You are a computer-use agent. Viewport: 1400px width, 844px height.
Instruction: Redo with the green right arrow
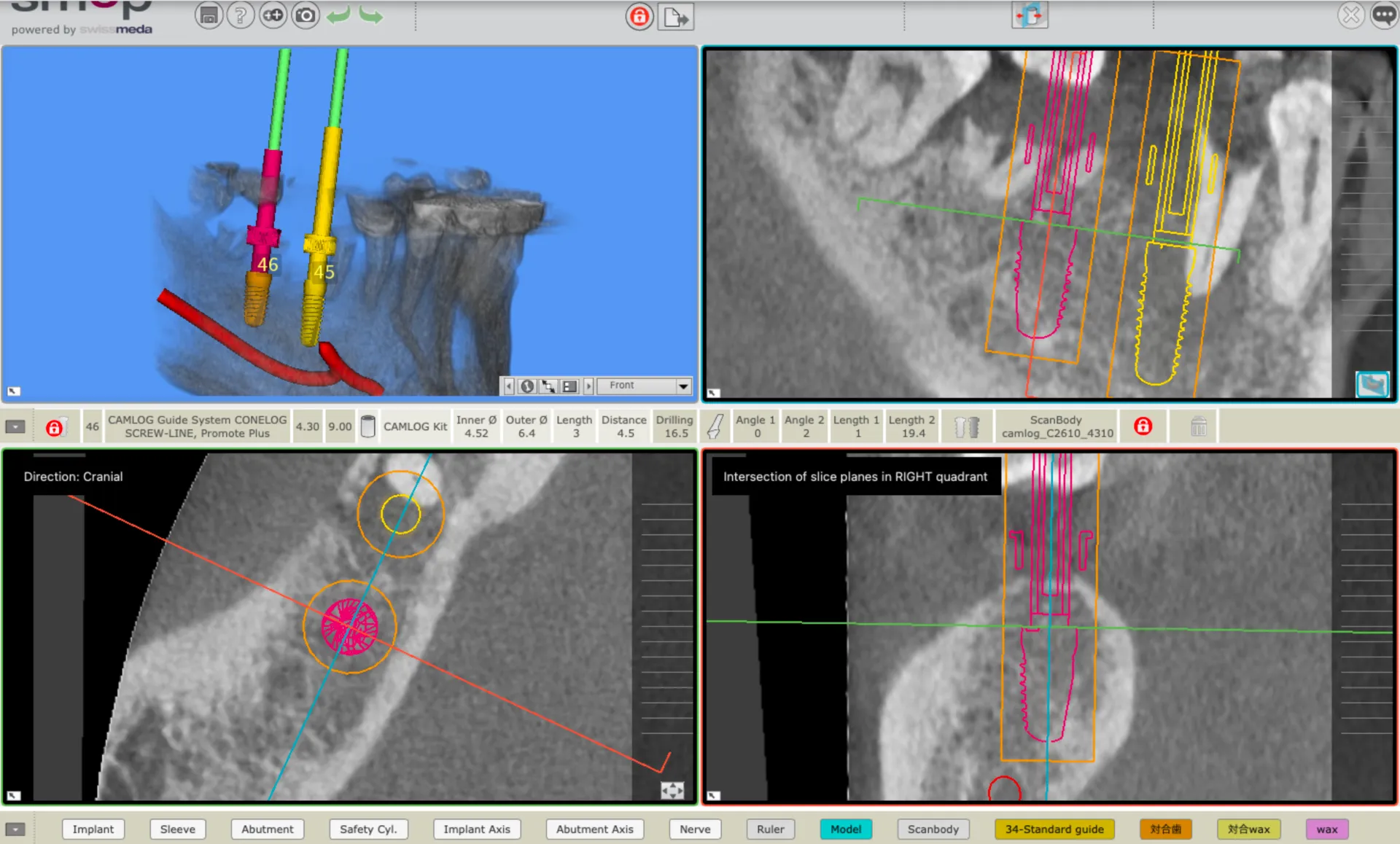pos(371,15)
